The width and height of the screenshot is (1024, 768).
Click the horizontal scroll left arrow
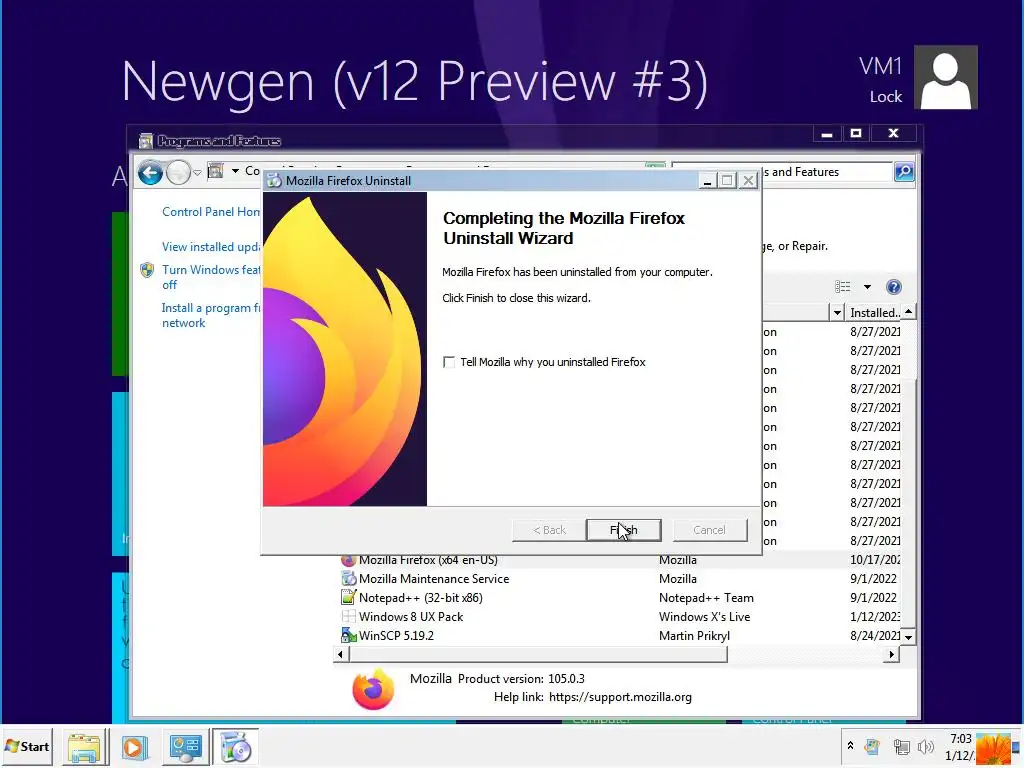click(x=340, y=654)
